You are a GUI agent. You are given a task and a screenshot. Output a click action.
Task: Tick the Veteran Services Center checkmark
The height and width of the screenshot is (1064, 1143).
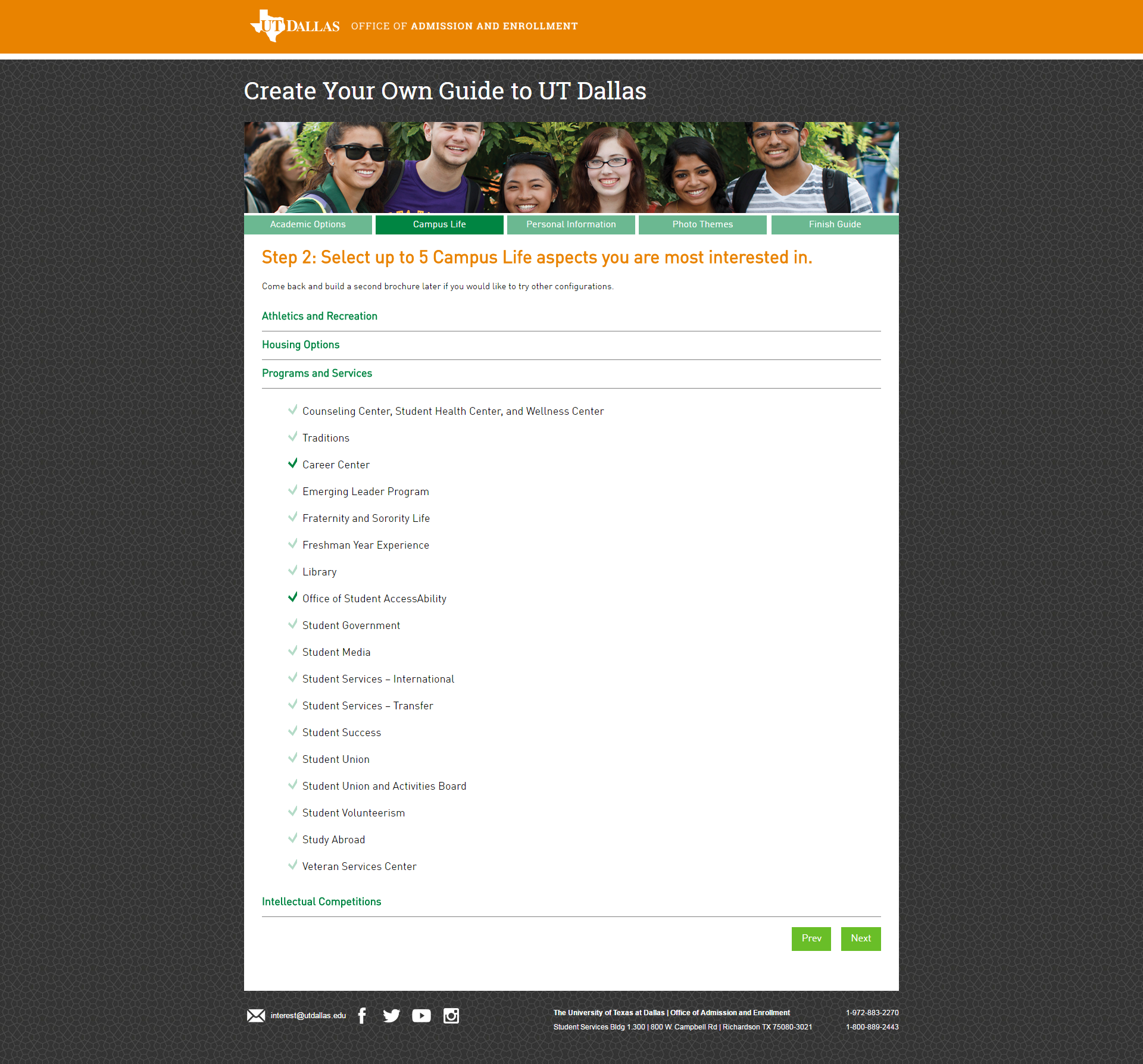(x=293, y=865)
